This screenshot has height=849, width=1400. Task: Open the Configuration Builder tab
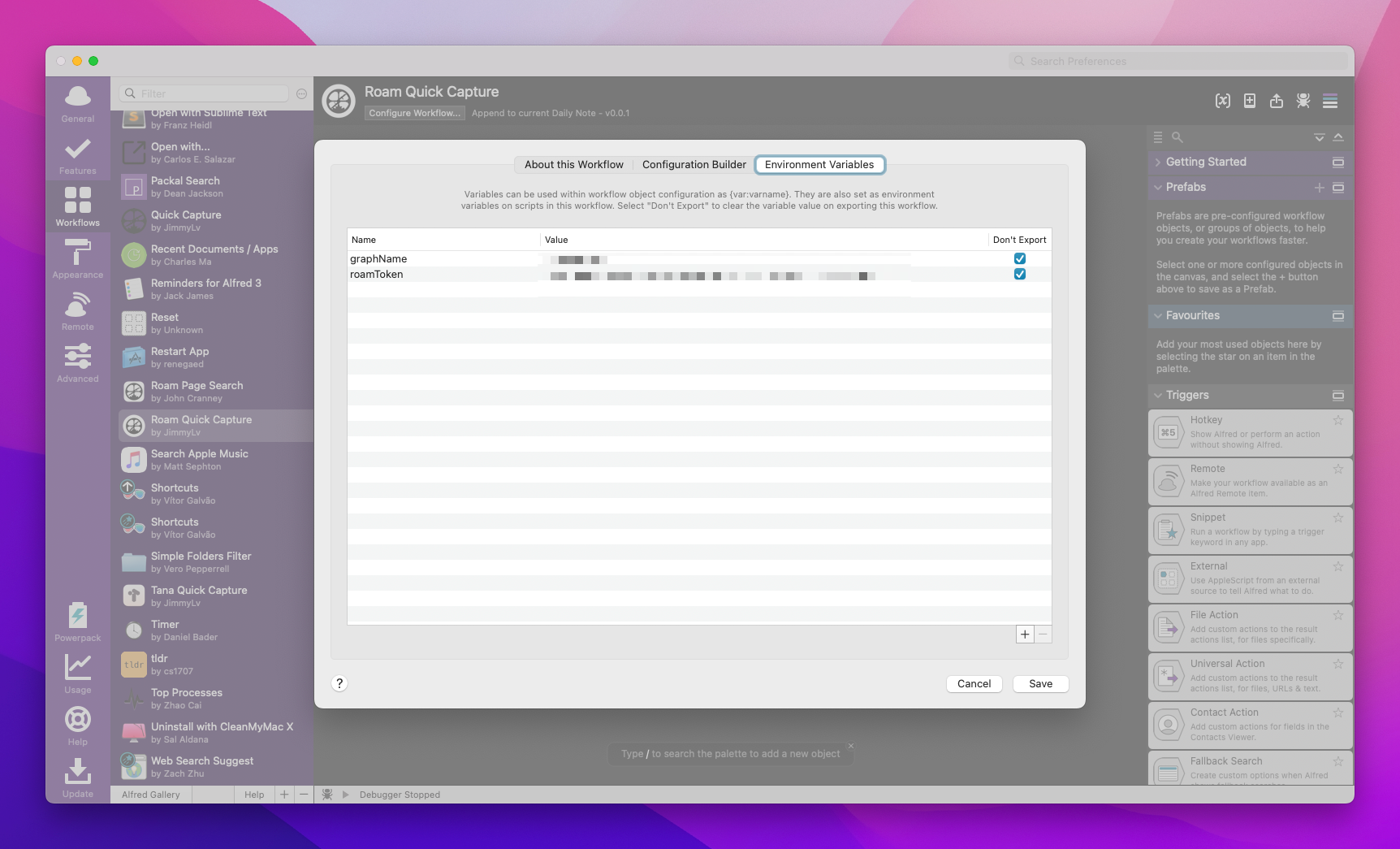click(694, 164)
